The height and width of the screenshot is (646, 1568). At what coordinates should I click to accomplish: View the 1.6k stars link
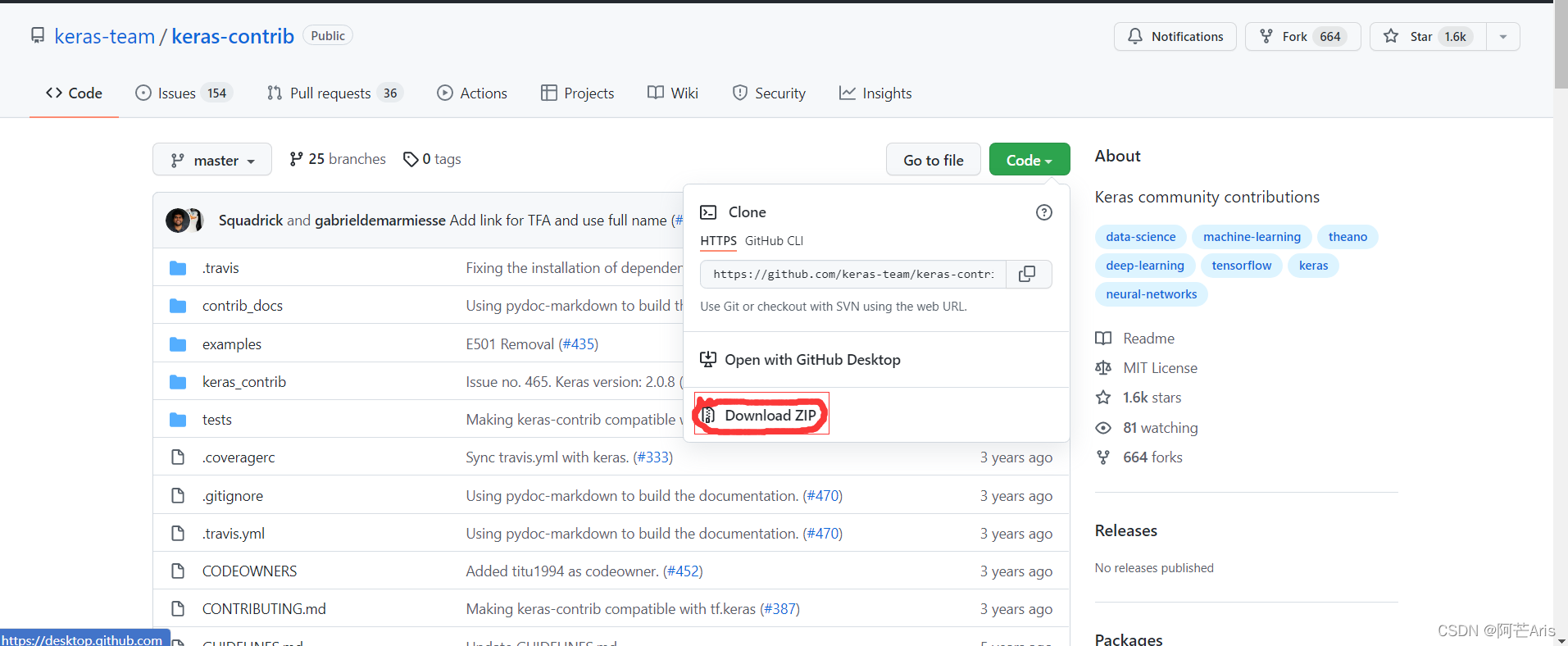[1139, 398]
